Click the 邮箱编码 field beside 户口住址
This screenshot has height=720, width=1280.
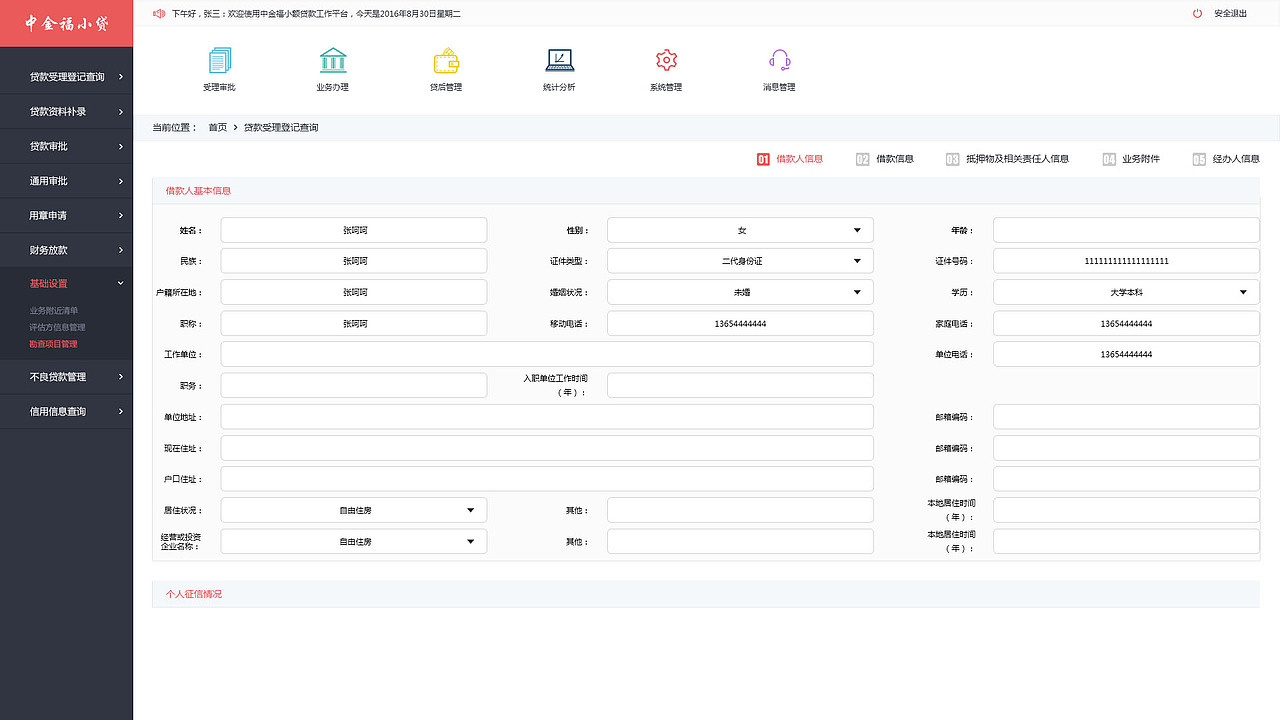[x=1126, y=479]
